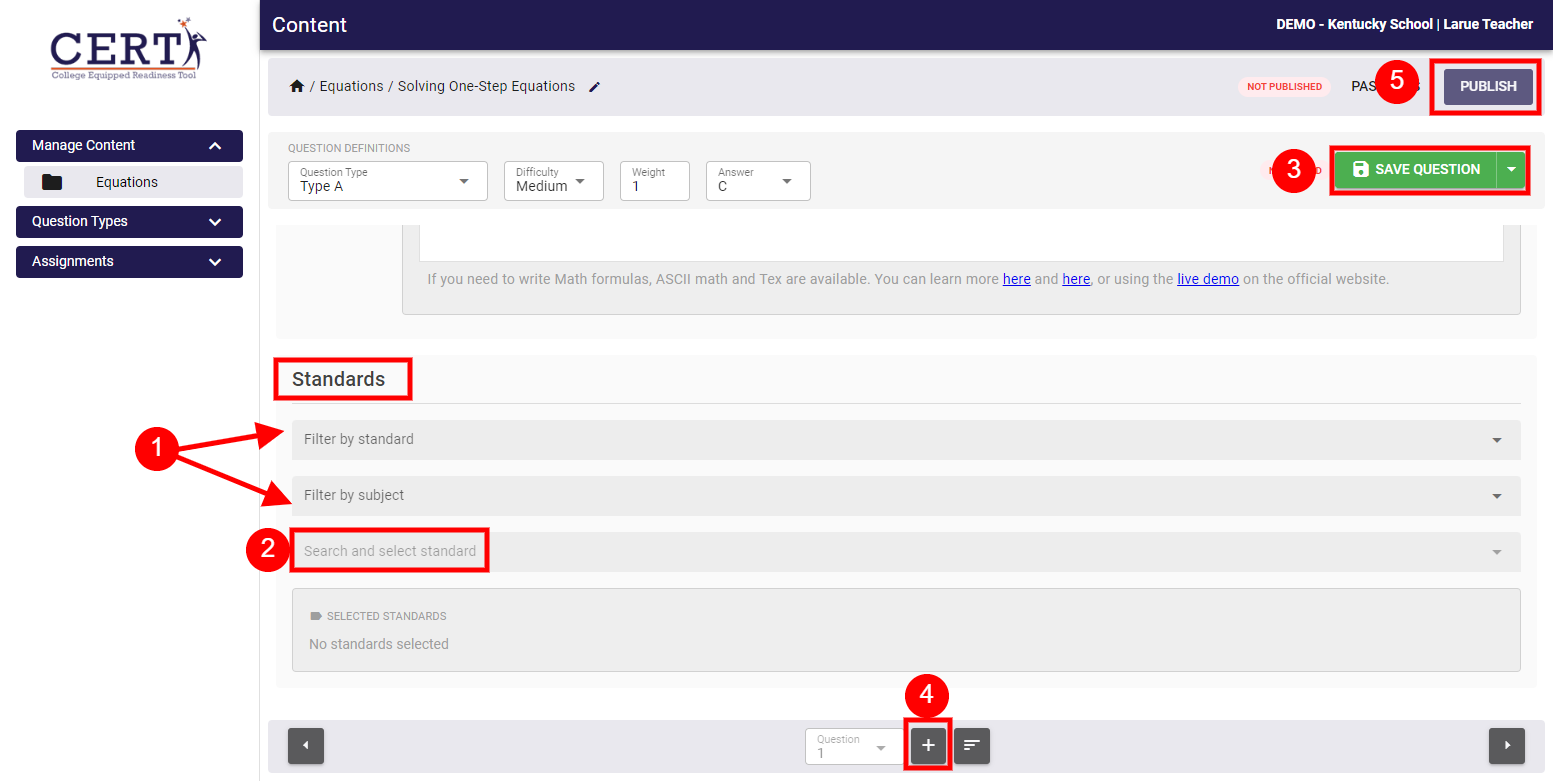1553x781 pixels.
Task: Click the Search and select standard field
Action: 390,552
